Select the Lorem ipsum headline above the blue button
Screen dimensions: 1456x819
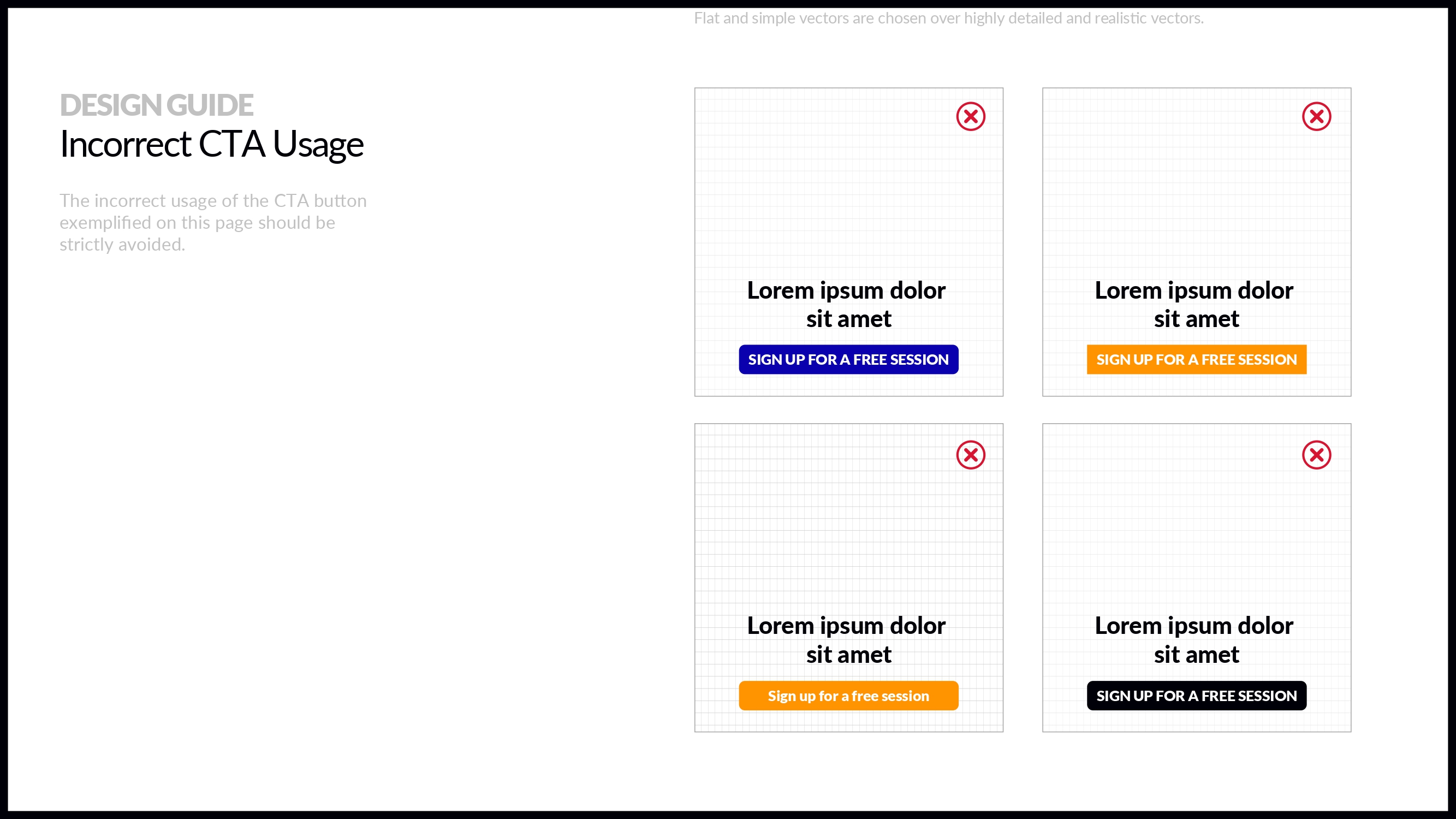848,305
